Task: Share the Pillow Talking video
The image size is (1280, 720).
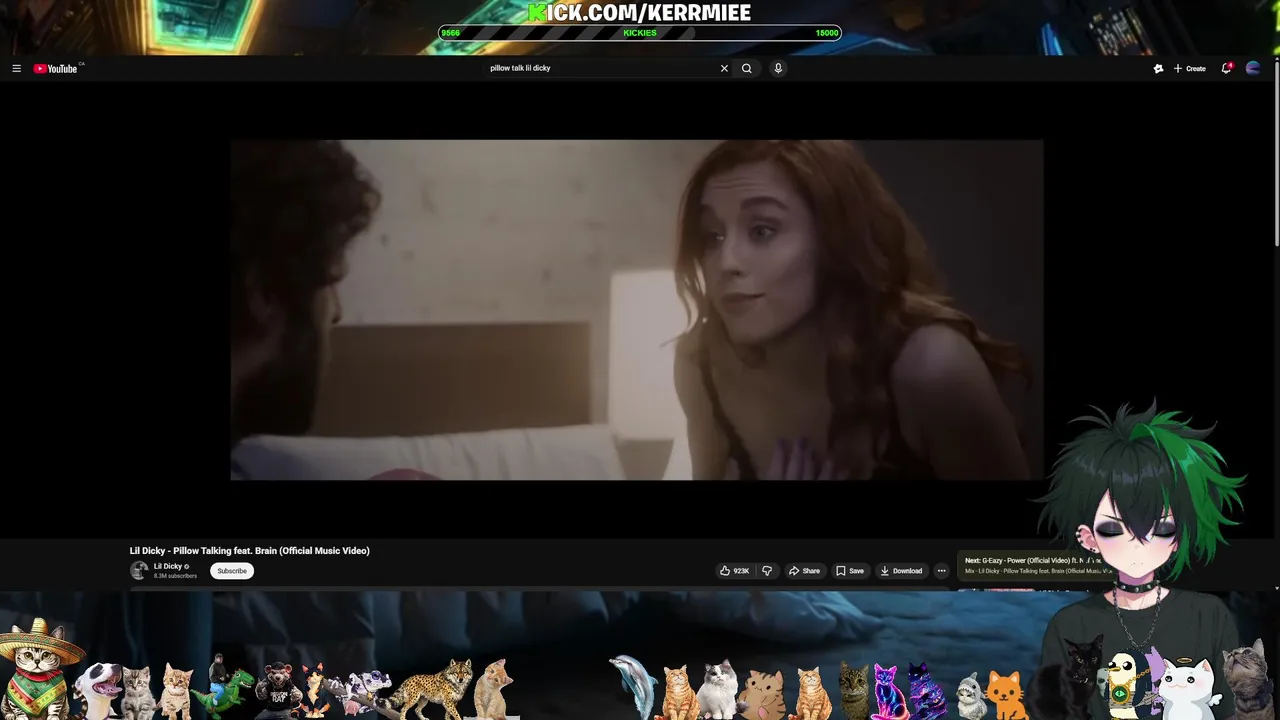Action: point(804,571)
